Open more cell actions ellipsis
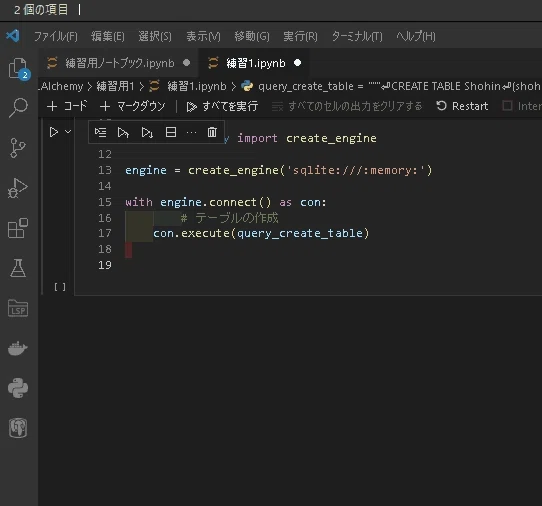Image resolution: width=542 pixels, height=506 pixels. click(x=191, y=132)
